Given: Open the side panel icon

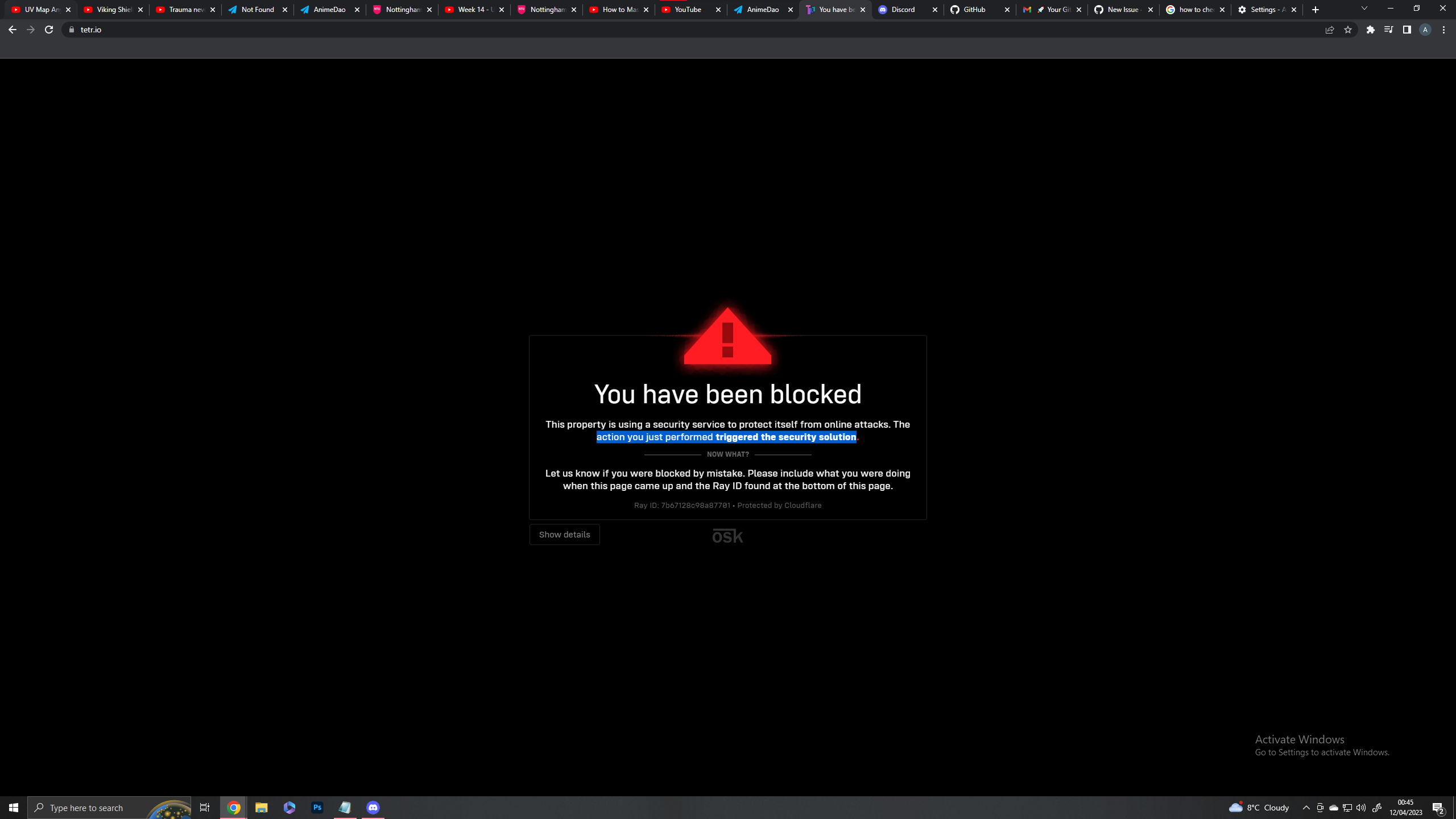Looking at the screenshot, I should (x=1405, y=29).
